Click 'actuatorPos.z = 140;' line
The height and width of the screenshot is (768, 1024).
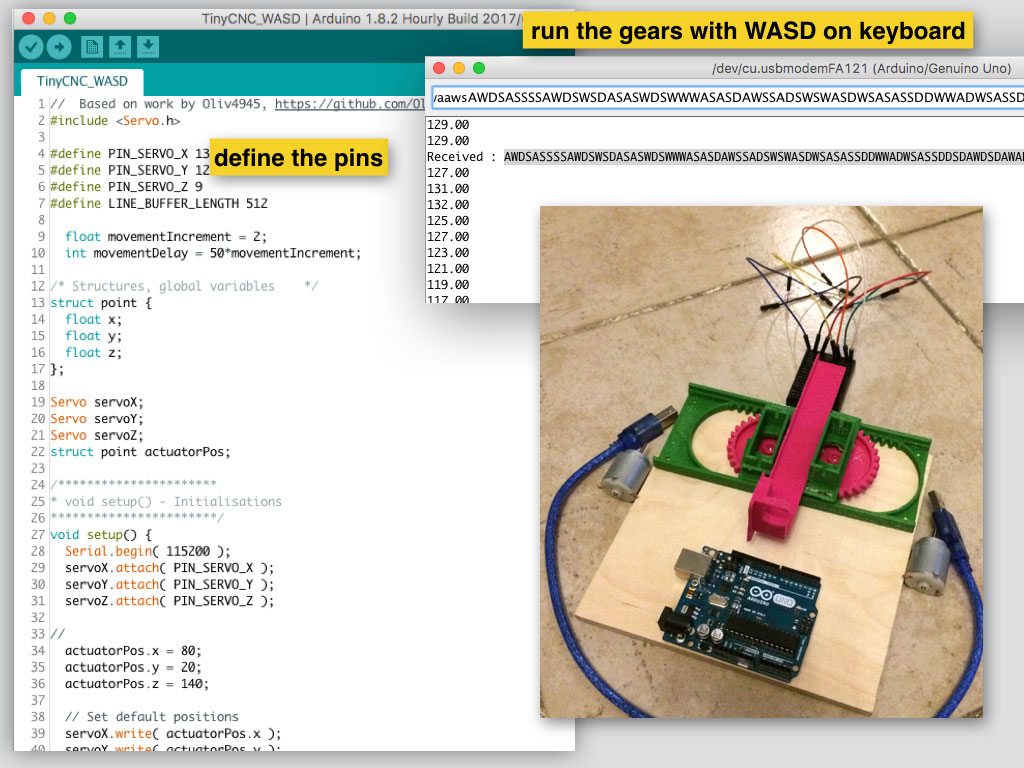click(137, 684)
